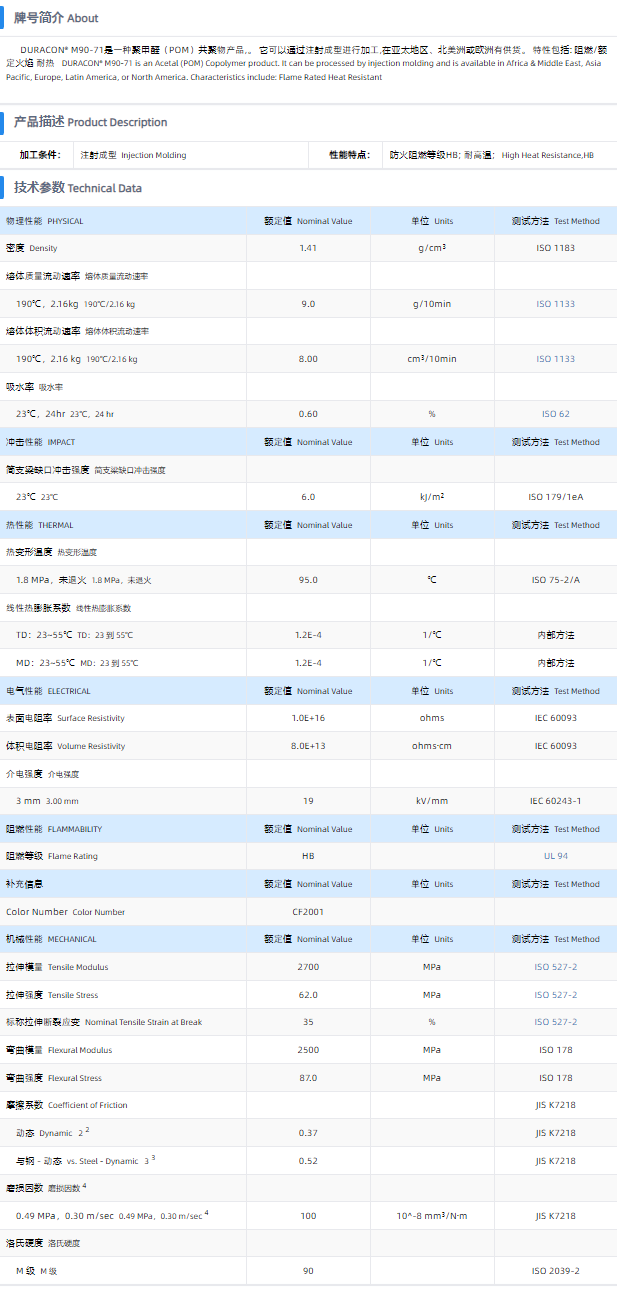
Task: Click the 'Product Description' section heading
Action: 90,122
